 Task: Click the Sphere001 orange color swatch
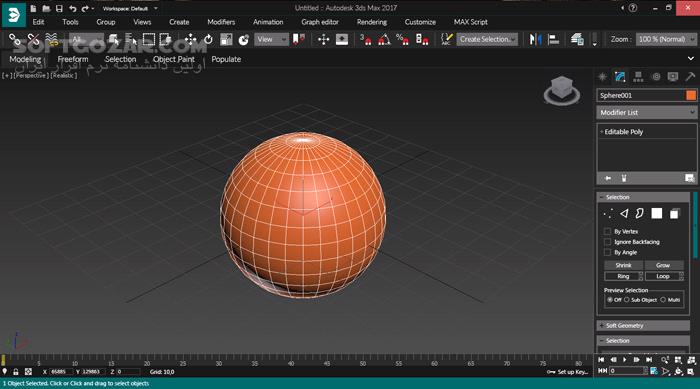(x=691, y=95)
